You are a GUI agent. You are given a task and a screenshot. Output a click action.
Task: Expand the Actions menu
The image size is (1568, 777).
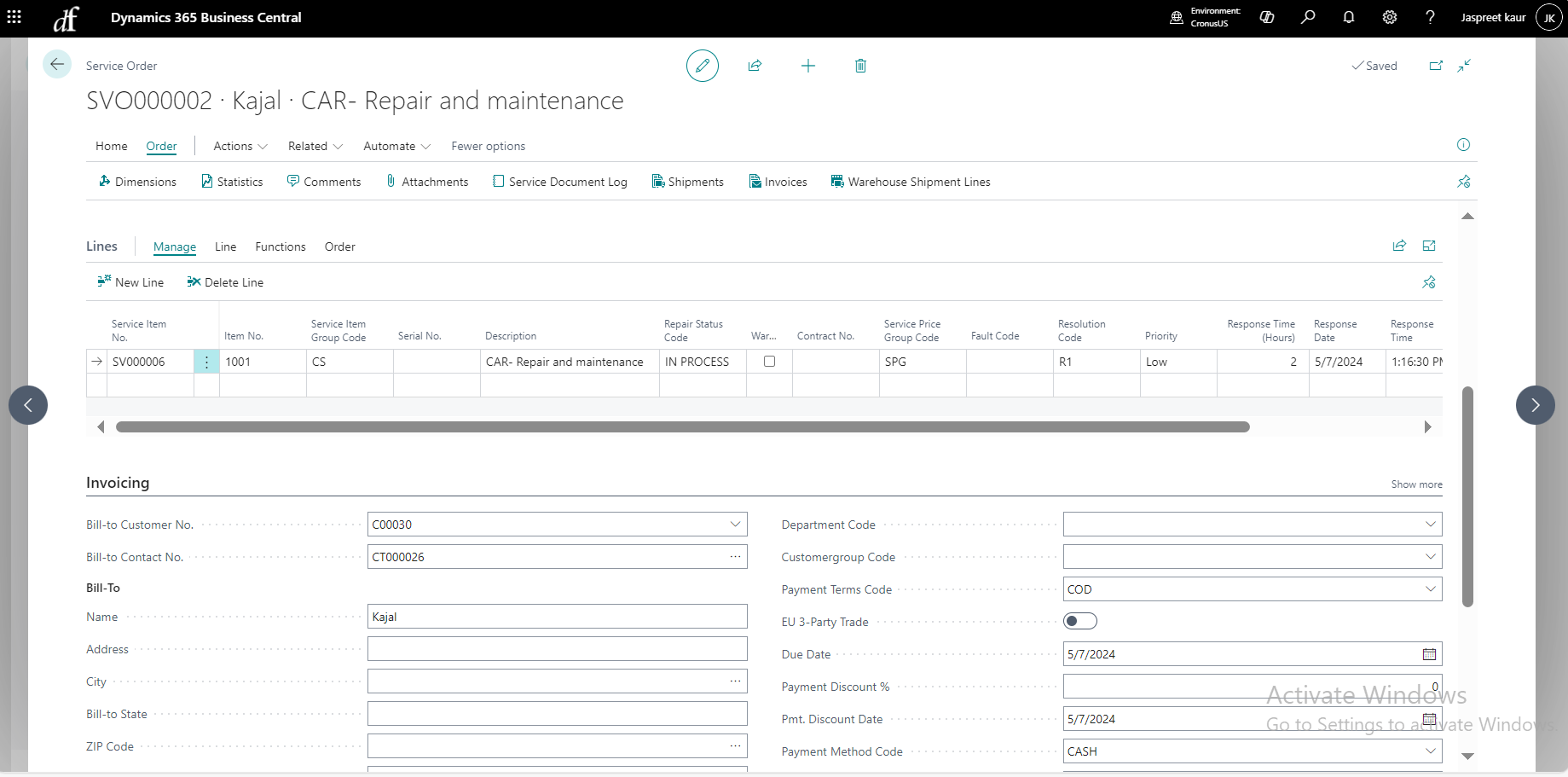click(x=240, y=146)
